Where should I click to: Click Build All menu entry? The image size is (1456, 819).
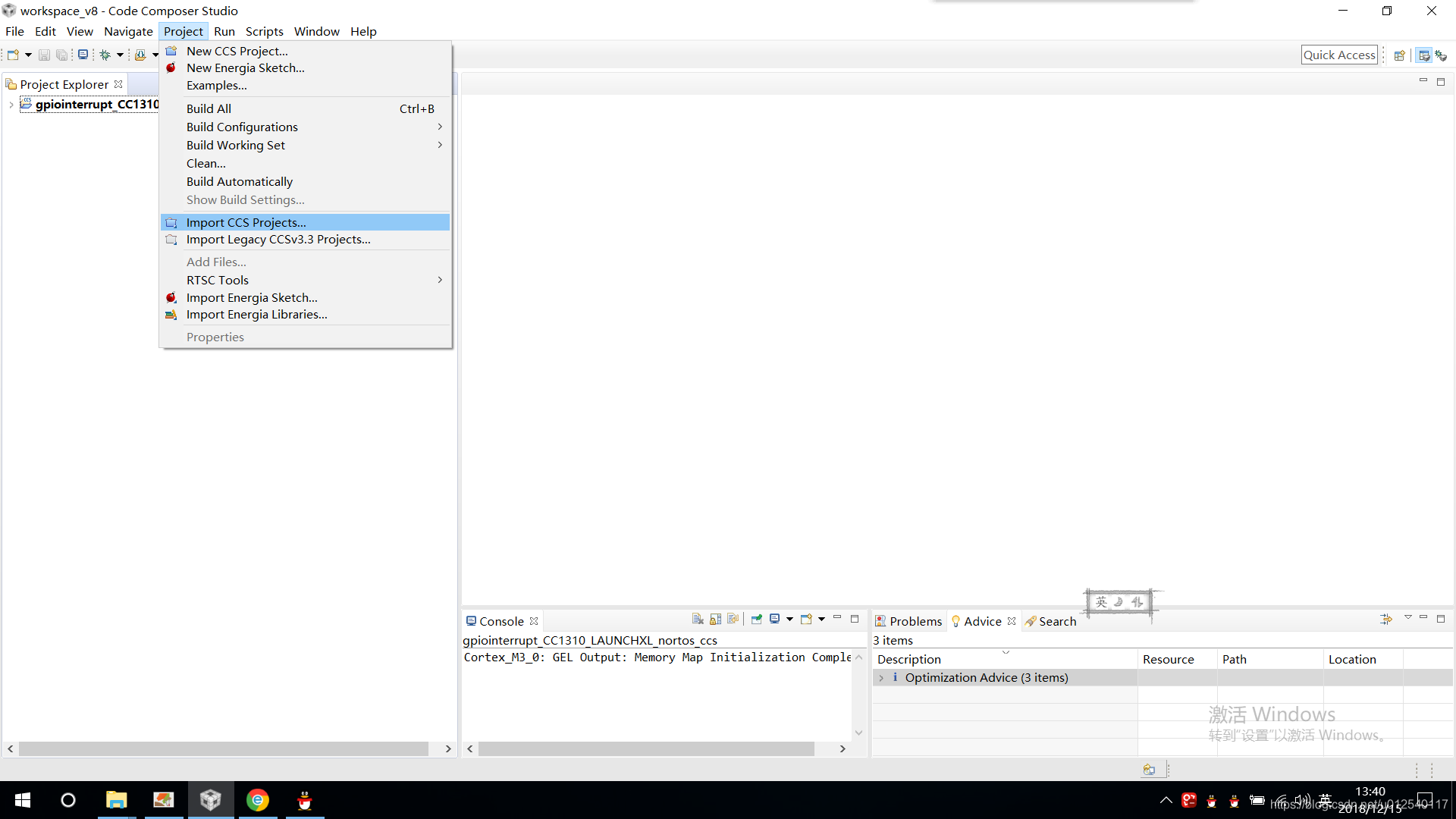click(305, 108)
